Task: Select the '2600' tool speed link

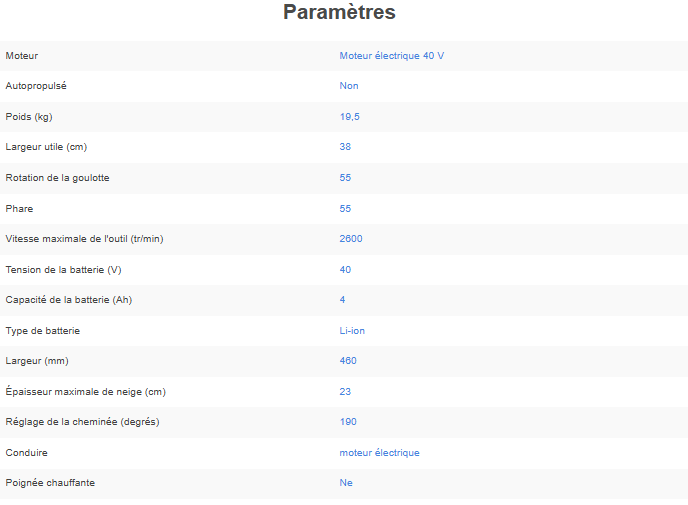Action: [x=351, y=239]
